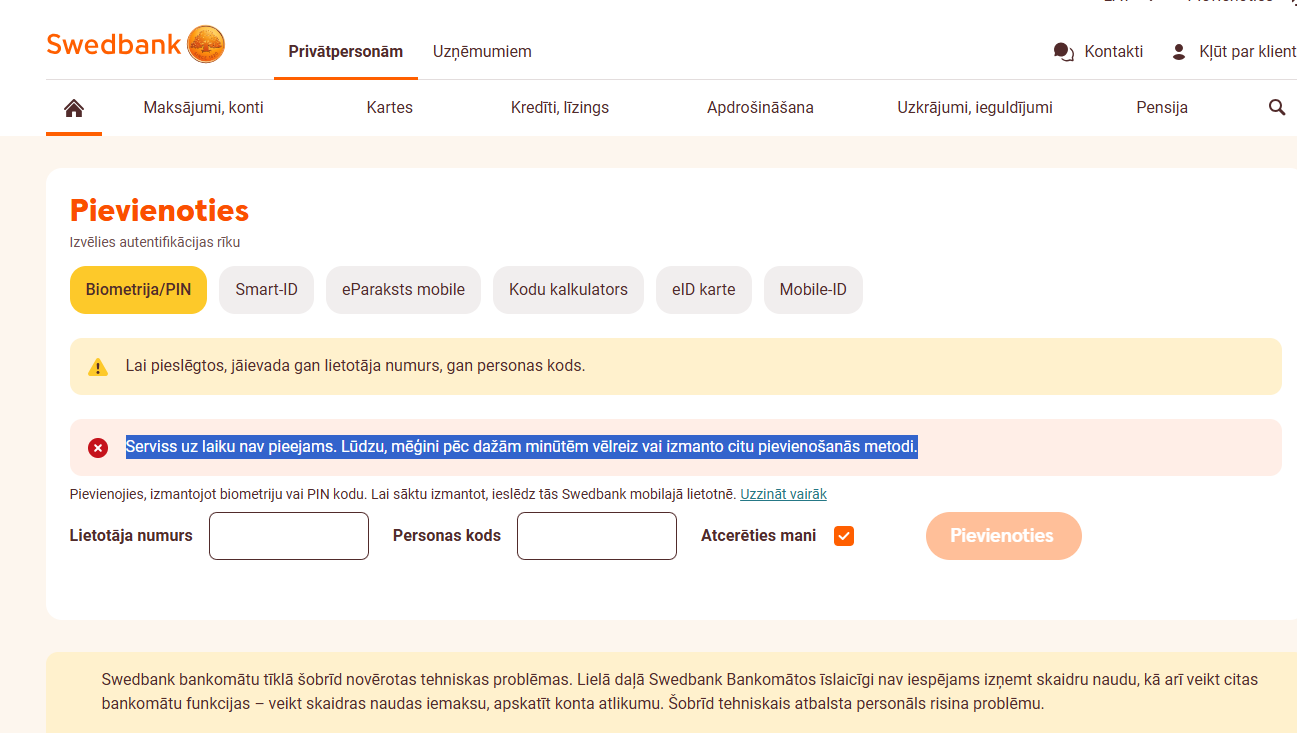Open the search magnifier icon
Image resolution: width=1297 pixels, height=733 pixels.
pos(1277,107)
